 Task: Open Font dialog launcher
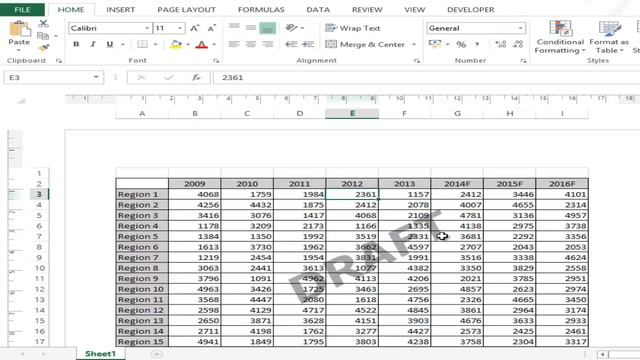[216, 61]
